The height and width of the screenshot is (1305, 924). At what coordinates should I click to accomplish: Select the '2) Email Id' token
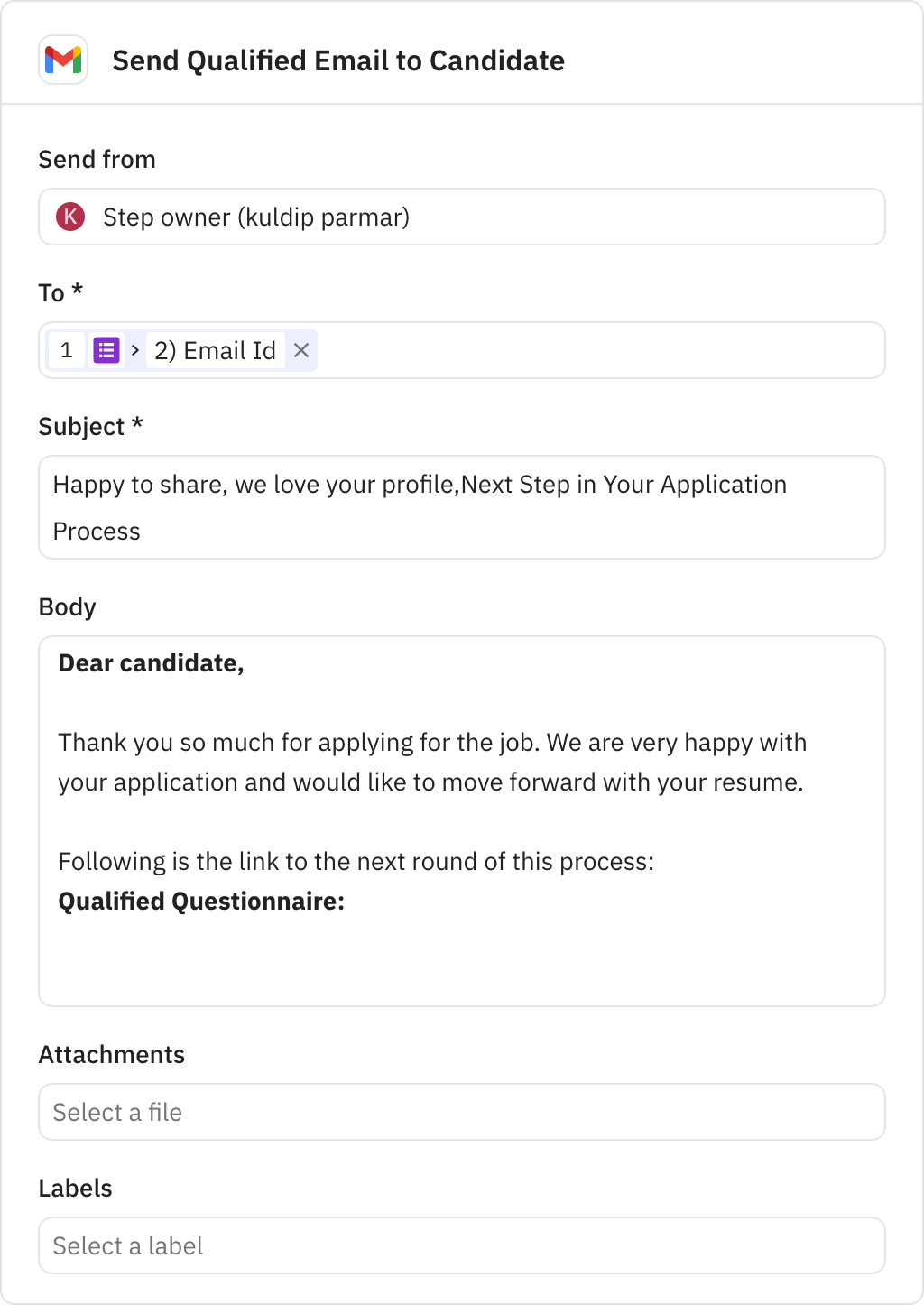[x=214, y=350]
